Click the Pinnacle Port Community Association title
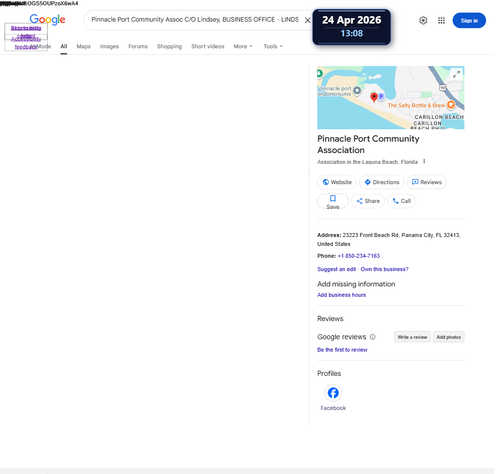This screenshot has height=474, width=500. point(368,144)
